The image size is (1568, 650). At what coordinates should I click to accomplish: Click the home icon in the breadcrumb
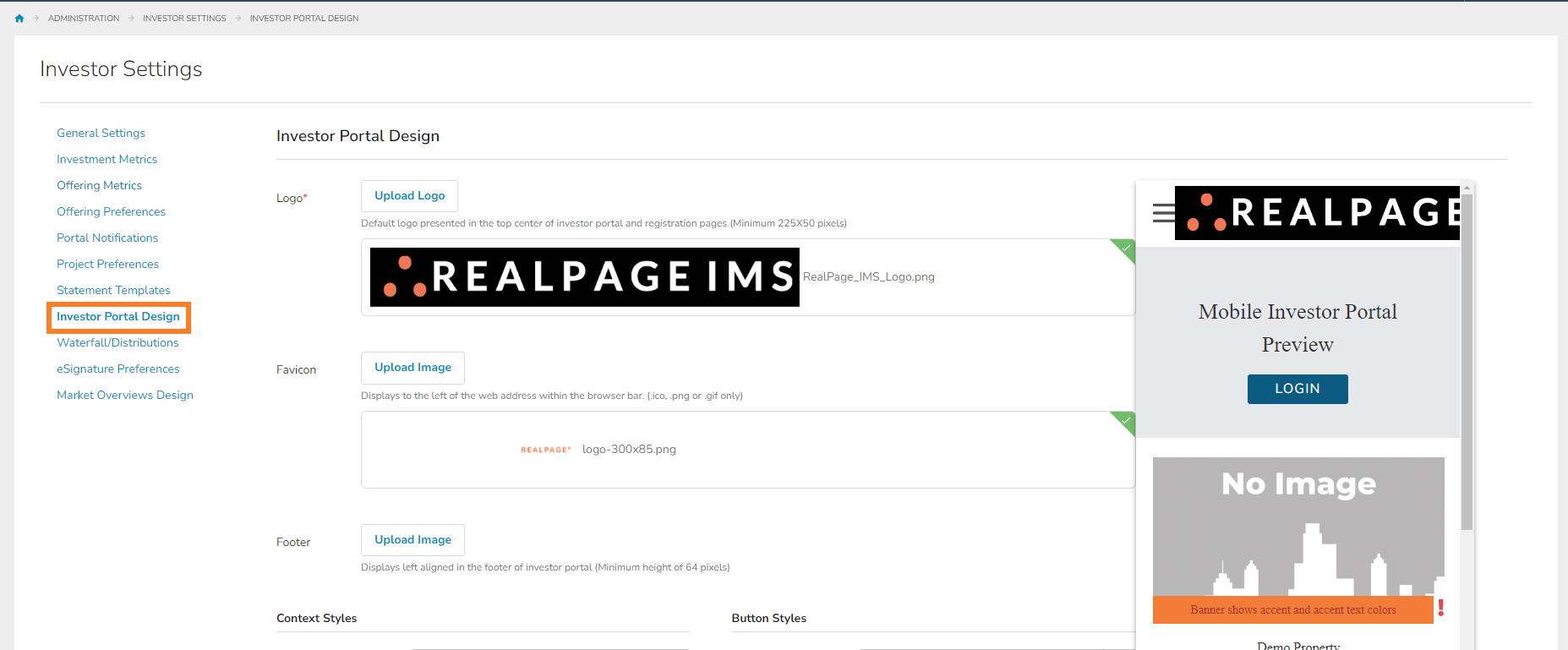(x=19, y=18)
